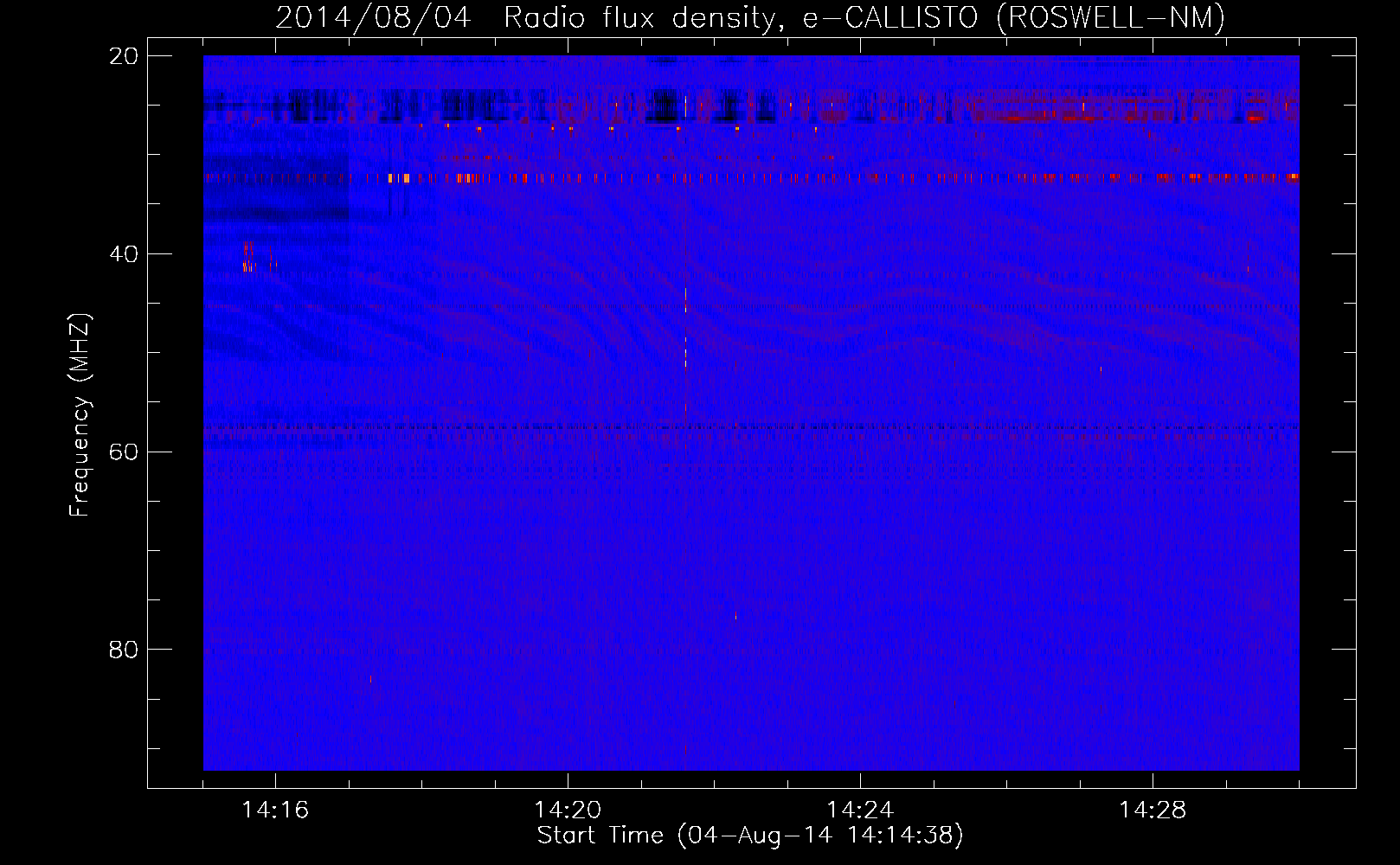Click the plot title "Radio flux density, e-CALLISTO (ROSWELL-NM)"
The width and height of the screenshot is (1400, 865).
[x=864, y=17]
